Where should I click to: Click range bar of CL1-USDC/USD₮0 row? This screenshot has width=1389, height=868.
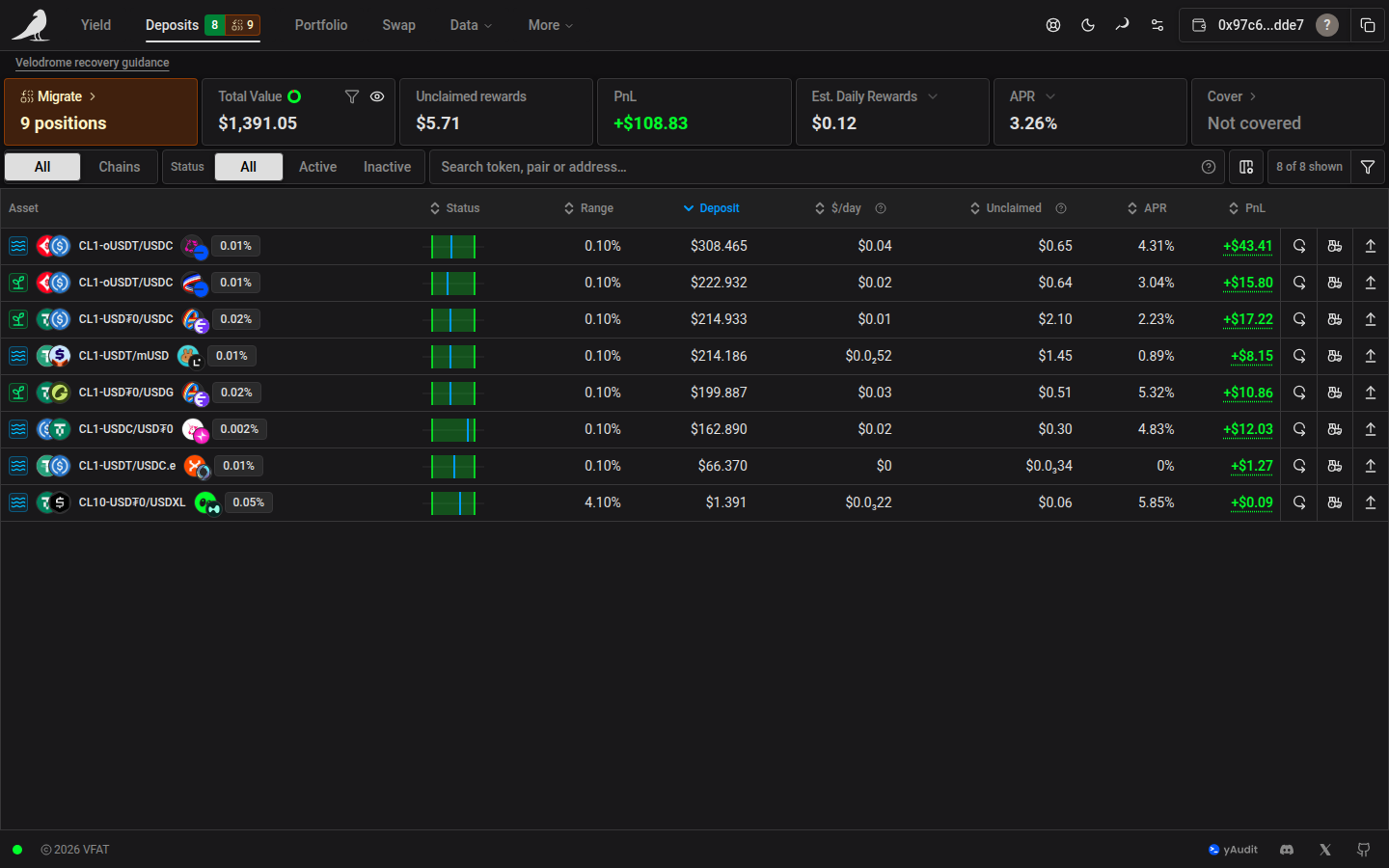coord(453,430)
